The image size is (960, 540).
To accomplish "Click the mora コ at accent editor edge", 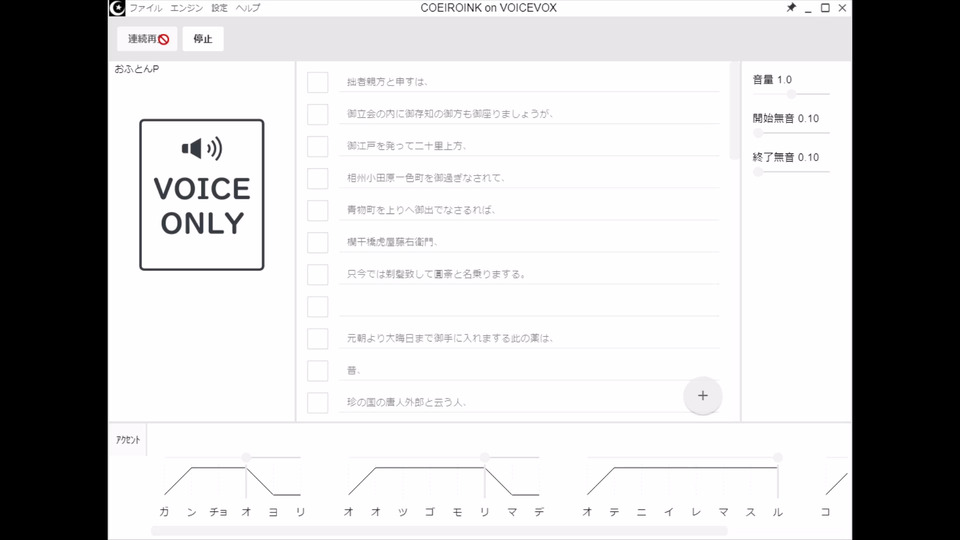I will pos(825,512).
